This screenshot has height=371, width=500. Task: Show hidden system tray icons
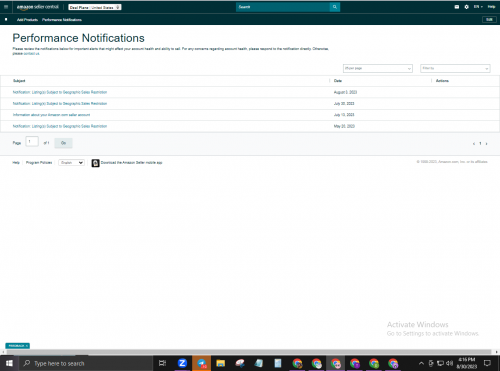click(421, 363)
